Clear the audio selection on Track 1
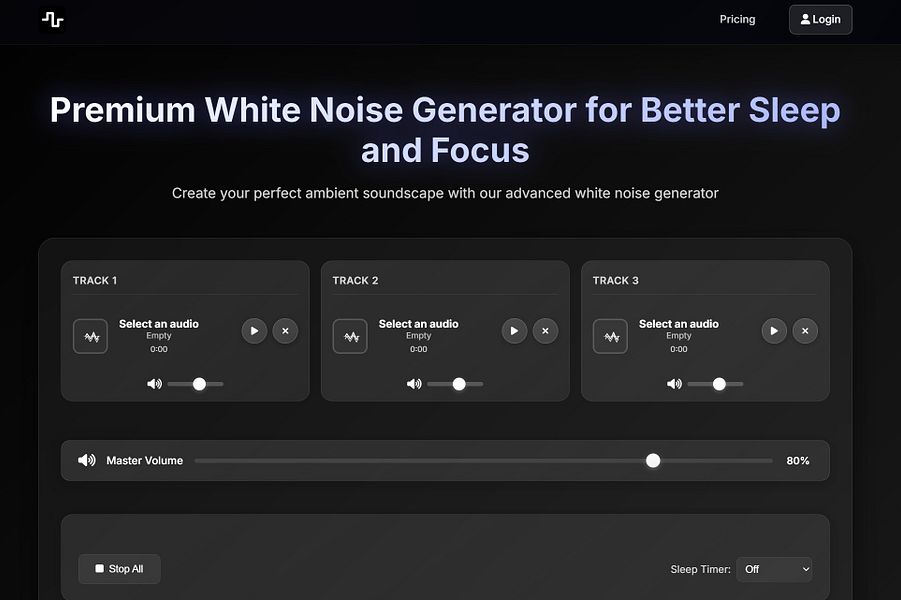This screenshot has width=901, height=600. coord(285,330)
